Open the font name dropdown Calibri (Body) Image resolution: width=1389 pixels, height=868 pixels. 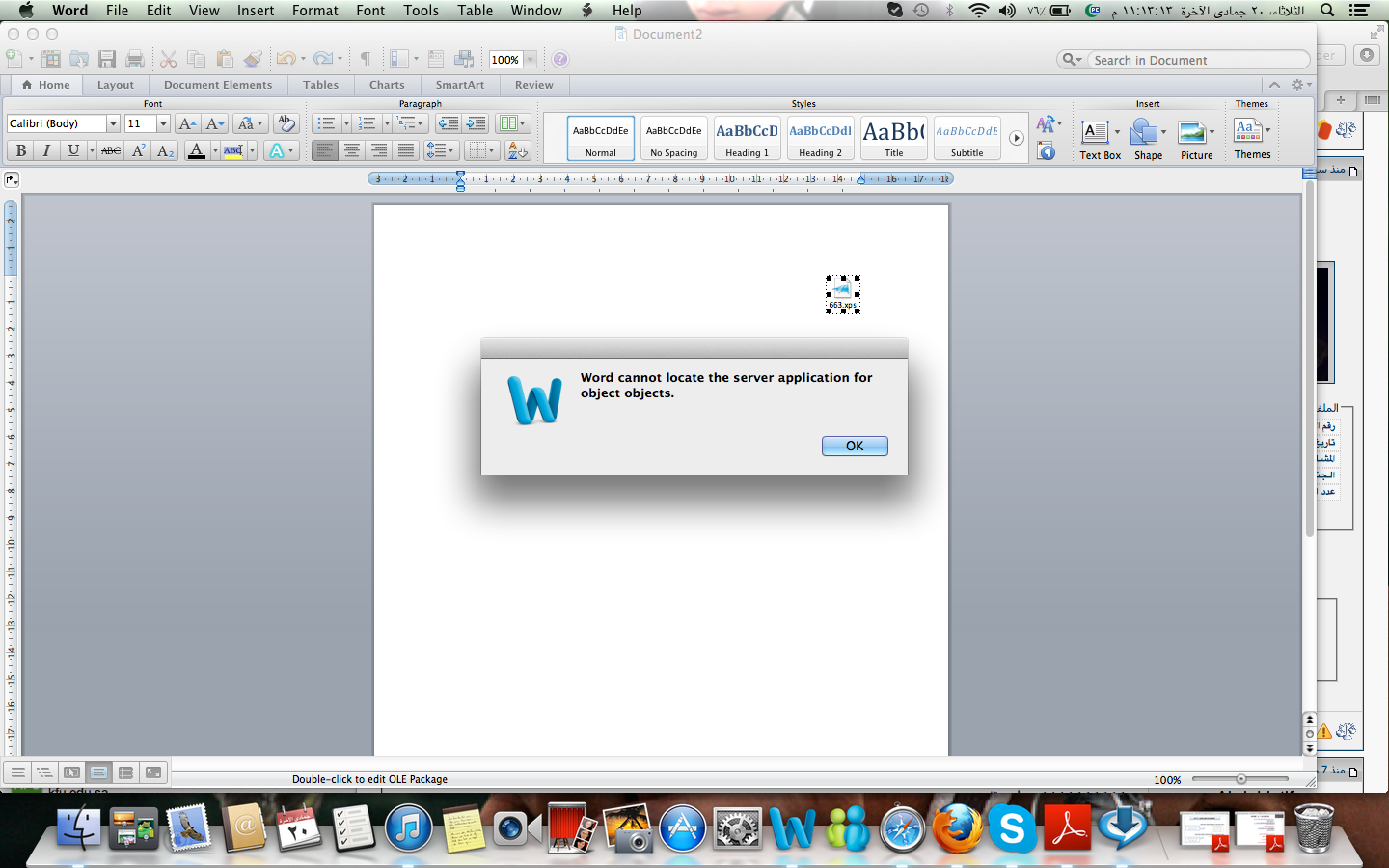pos(113,123)
